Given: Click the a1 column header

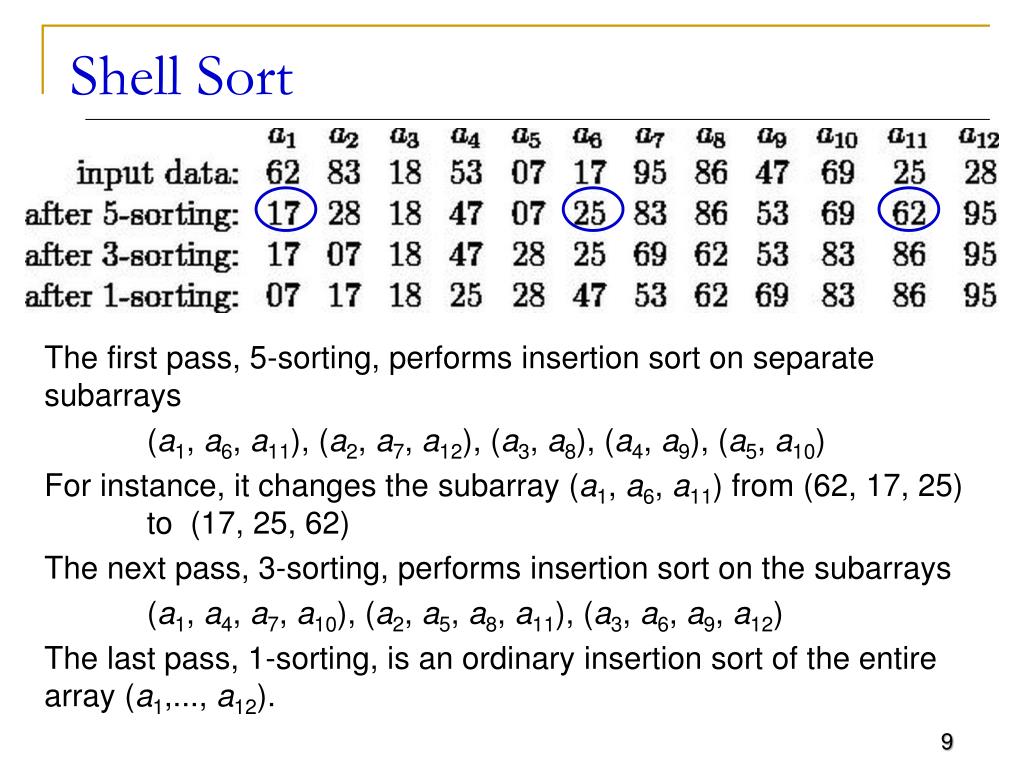Looking at the screenshot, I should [282, 136].
